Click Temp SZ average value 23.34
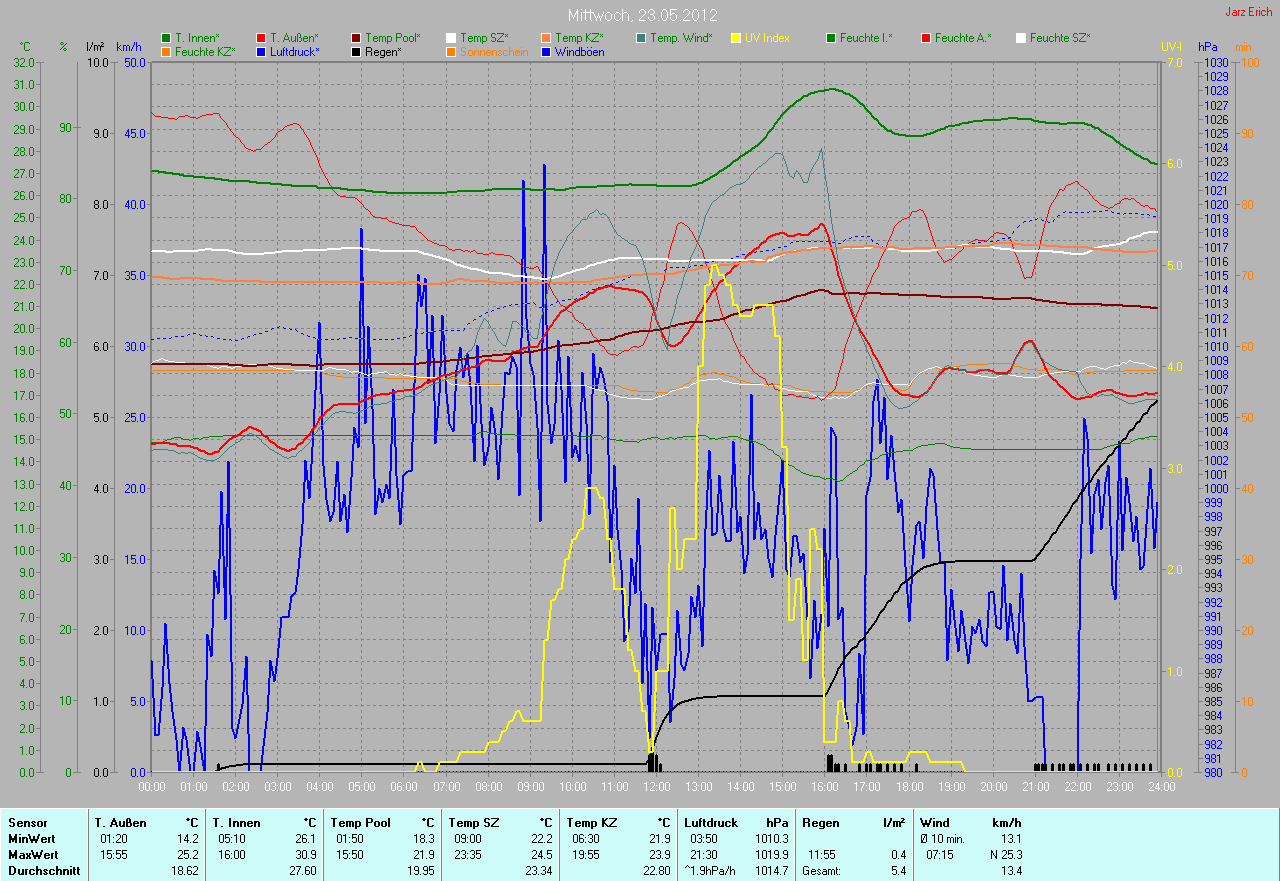The width and height of the screenshot is (1280, 881). click(x=538, y=871)
